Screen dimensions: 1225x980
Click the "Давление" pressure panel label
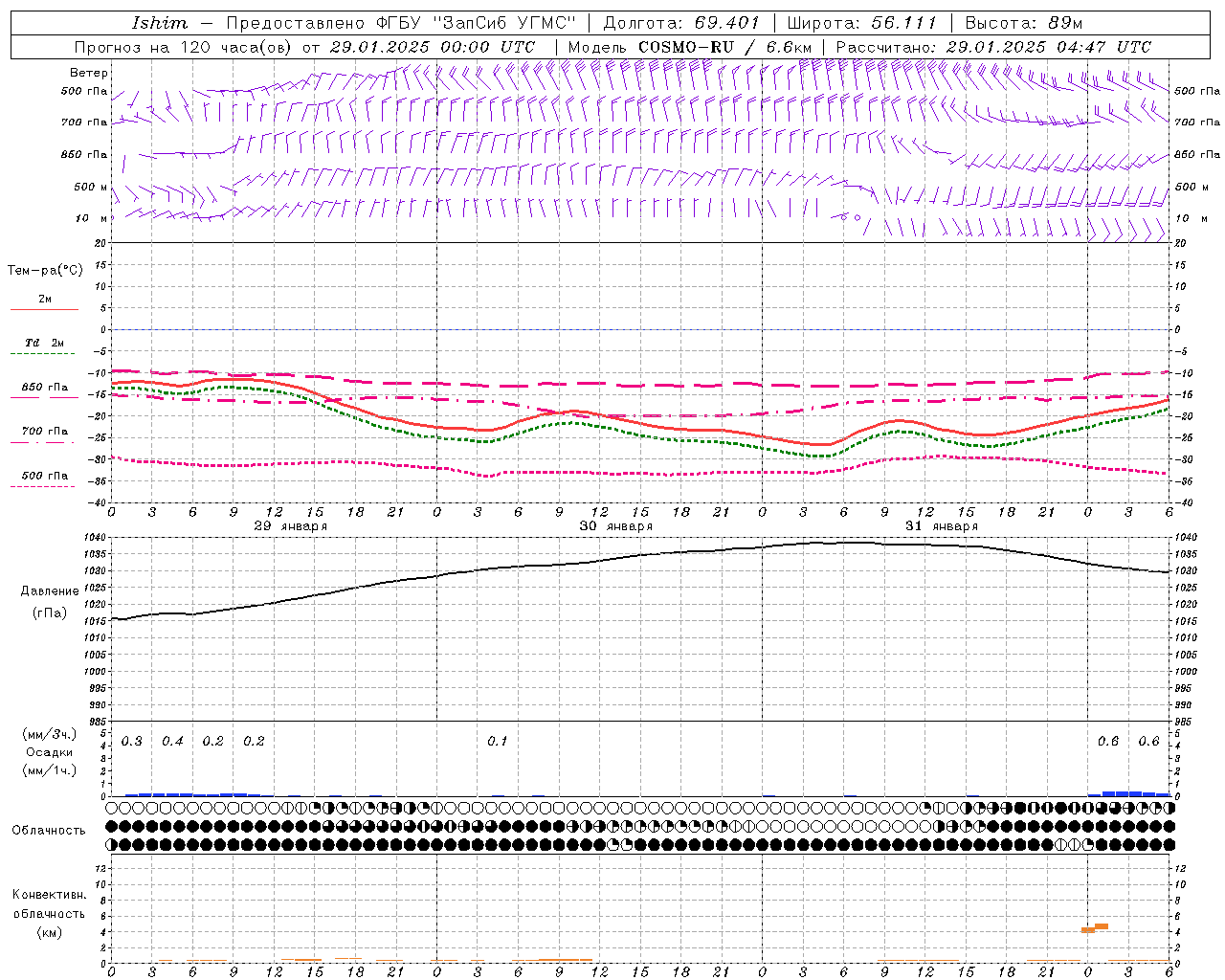[x=50, y=591]
